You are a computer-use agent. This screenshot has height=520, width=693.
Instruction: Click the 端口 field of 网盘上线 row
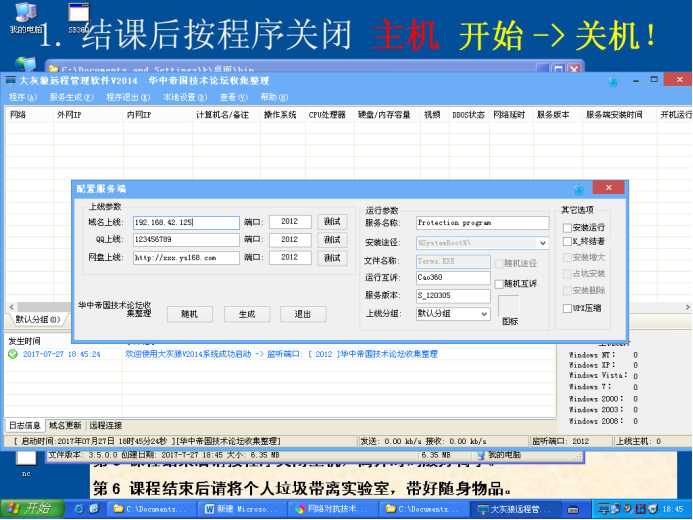(290, 258)
